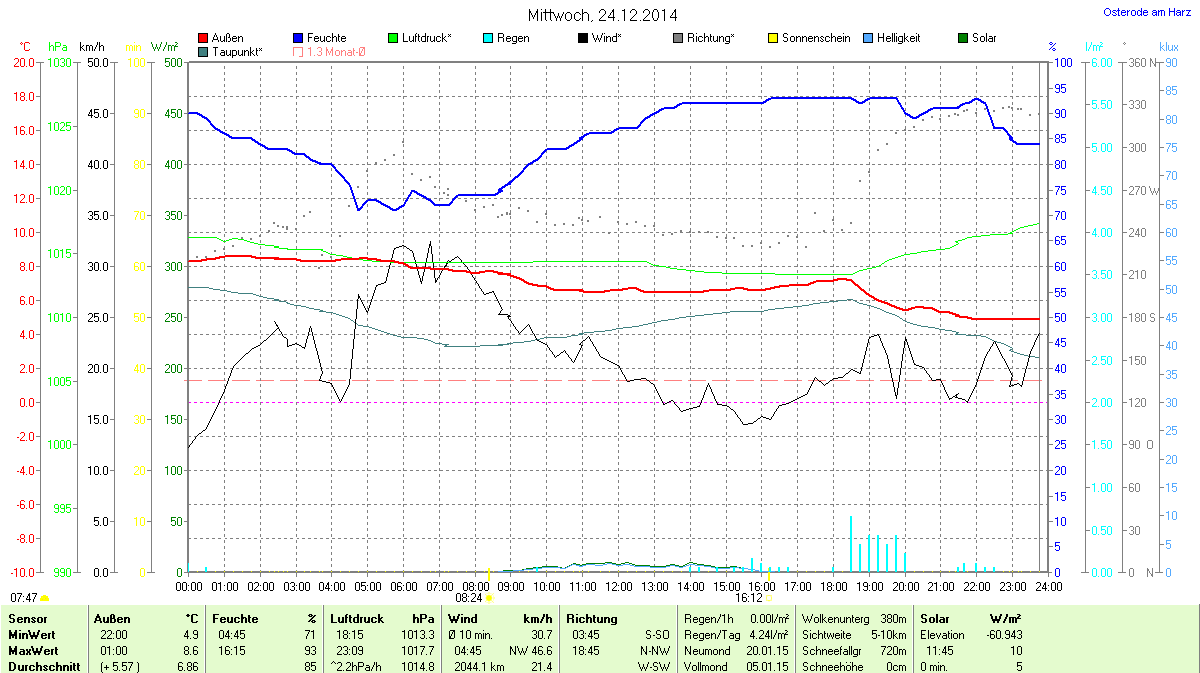Click the 16:12 sunset time marker

(748, 597)
